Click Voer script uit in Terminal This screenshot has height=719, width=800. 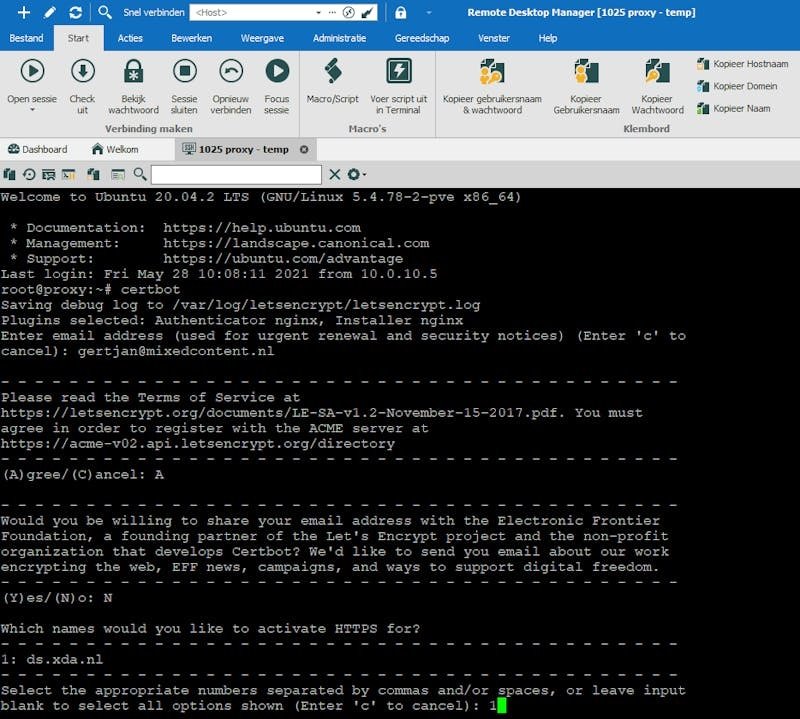click(x=398, y=86)
